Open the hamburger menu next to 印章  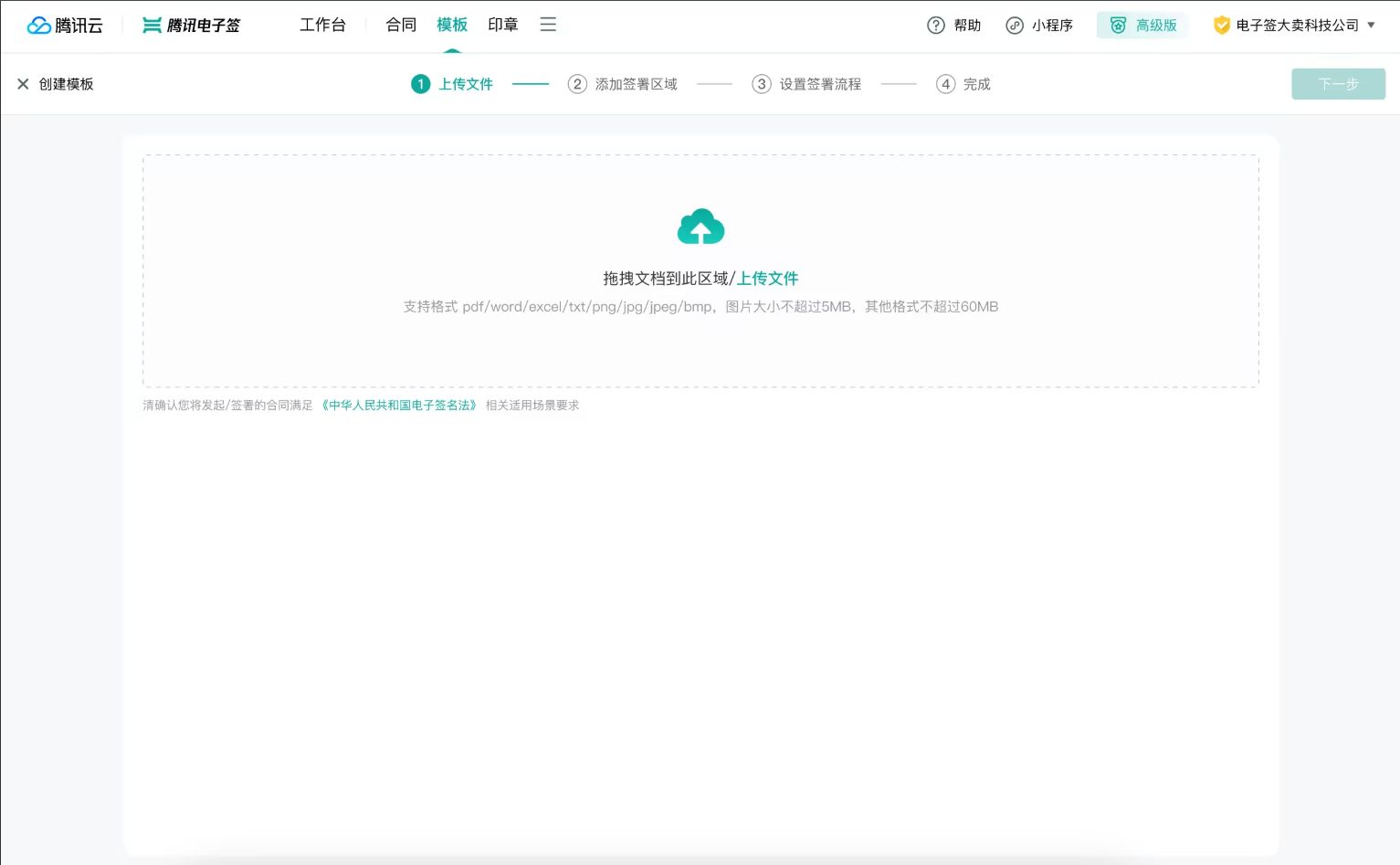point(548,25)
